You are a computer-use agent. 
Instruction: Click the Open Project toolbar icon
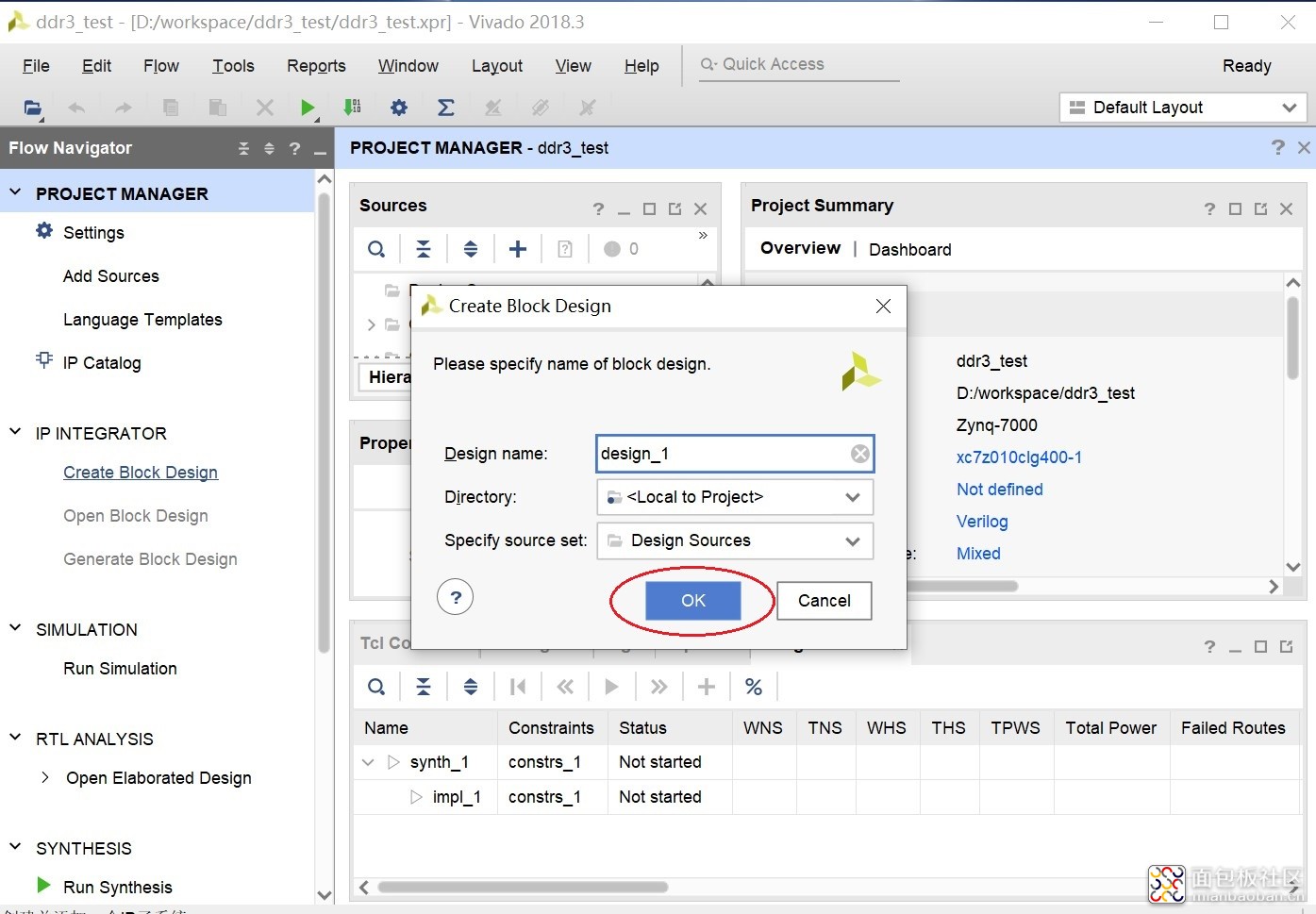click(x=32, y=108)
